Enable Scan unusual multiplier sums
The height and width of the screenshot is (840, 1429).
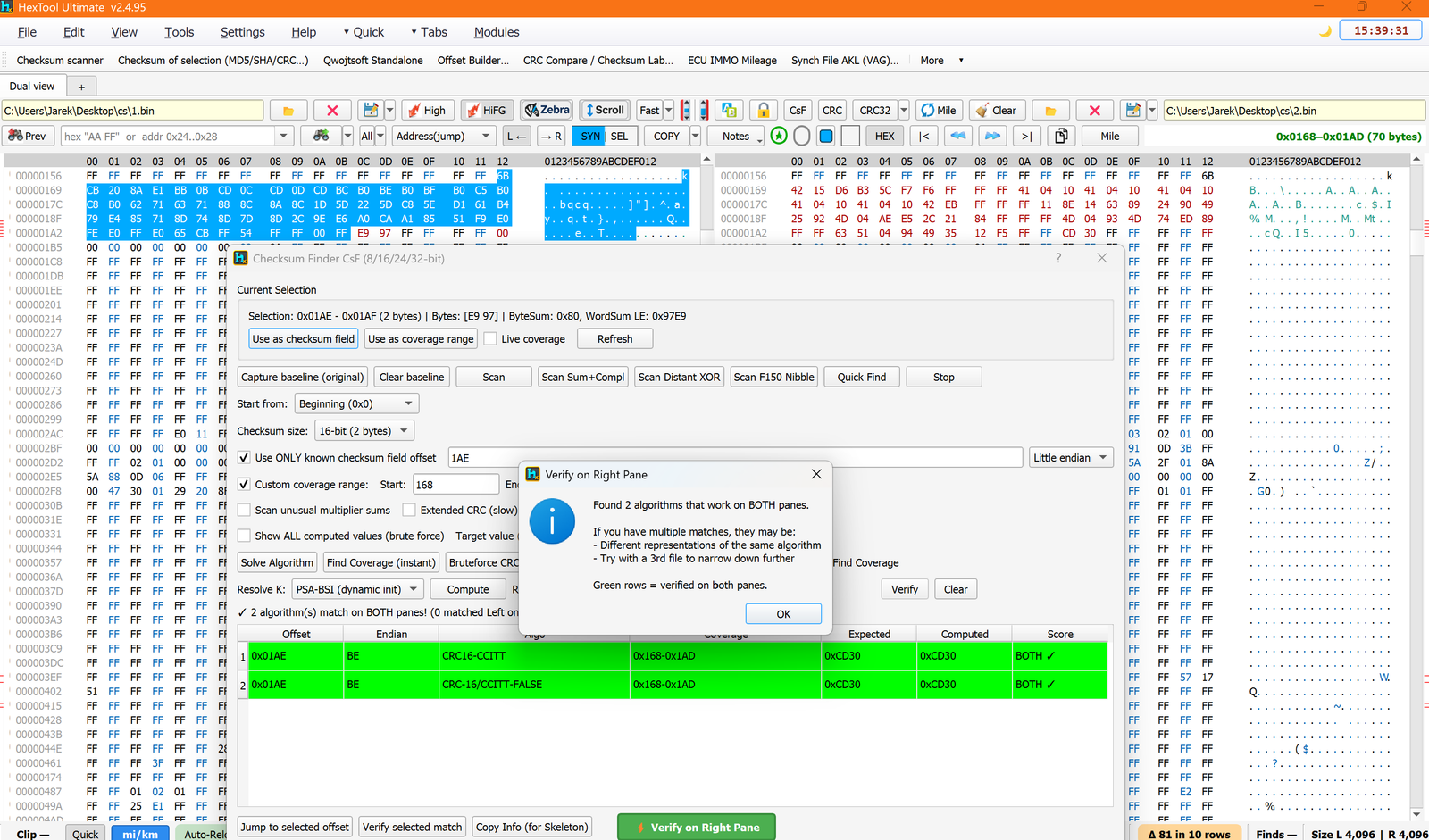click(244, 511)
